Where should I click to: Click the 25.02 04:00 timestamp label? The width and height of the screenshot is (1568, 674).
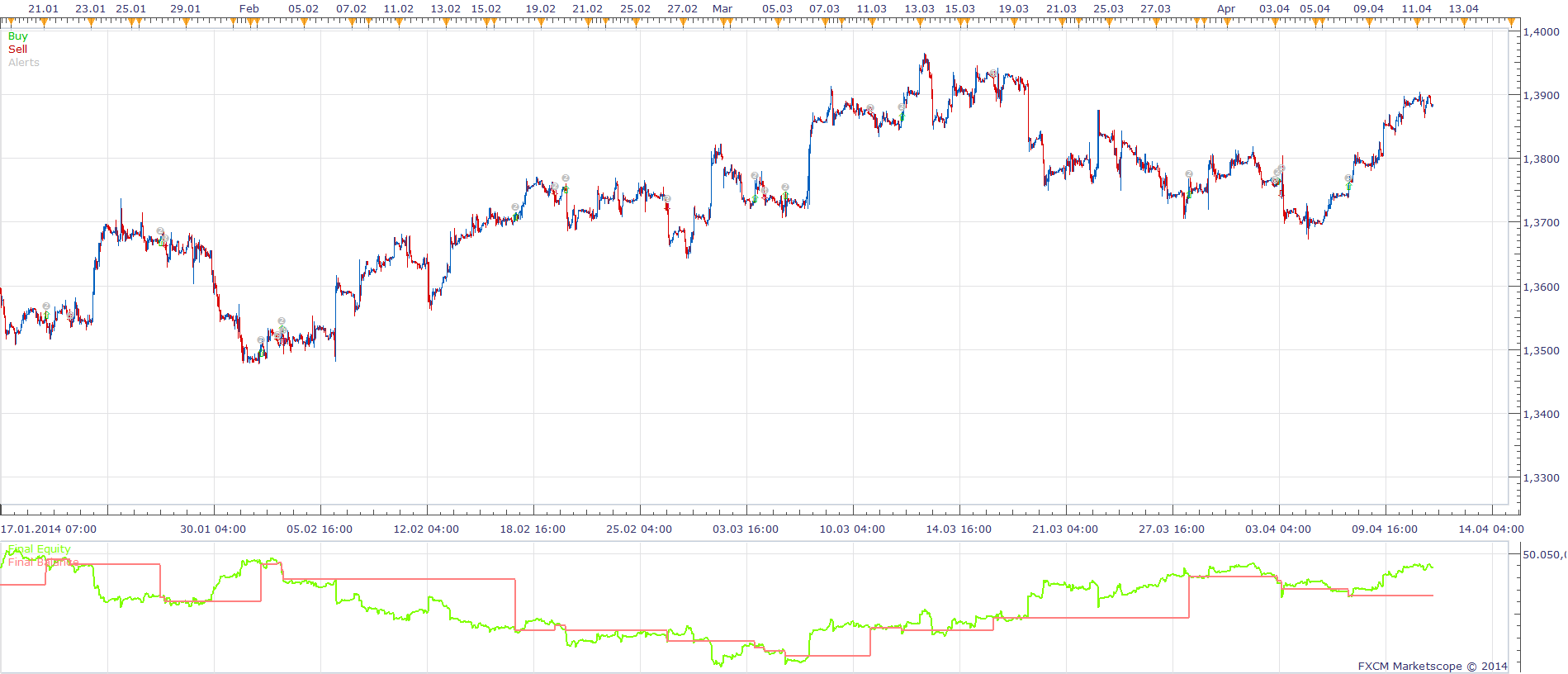639,529
